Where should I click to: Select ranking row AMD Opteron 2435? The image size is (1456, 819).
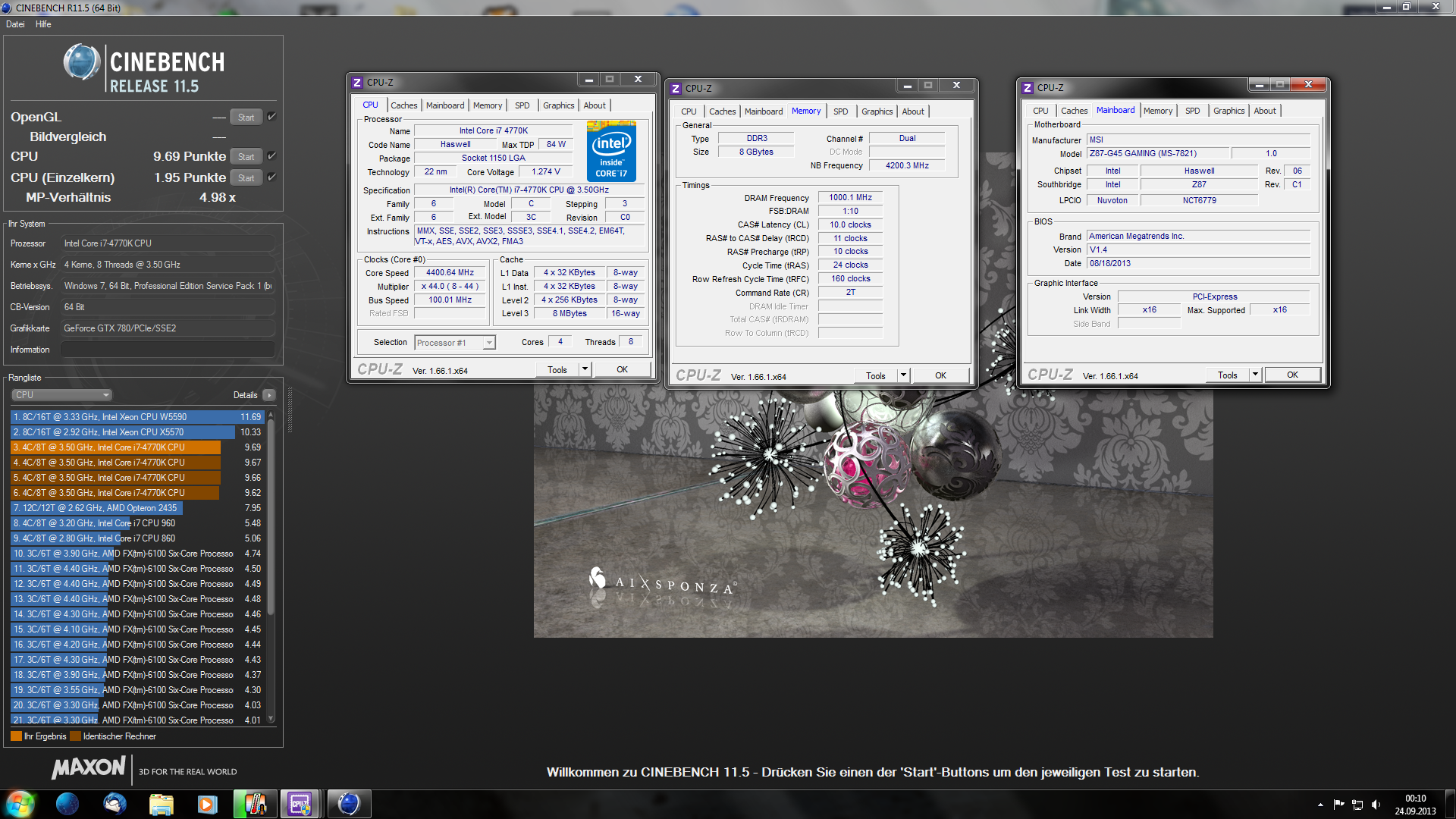137,508
